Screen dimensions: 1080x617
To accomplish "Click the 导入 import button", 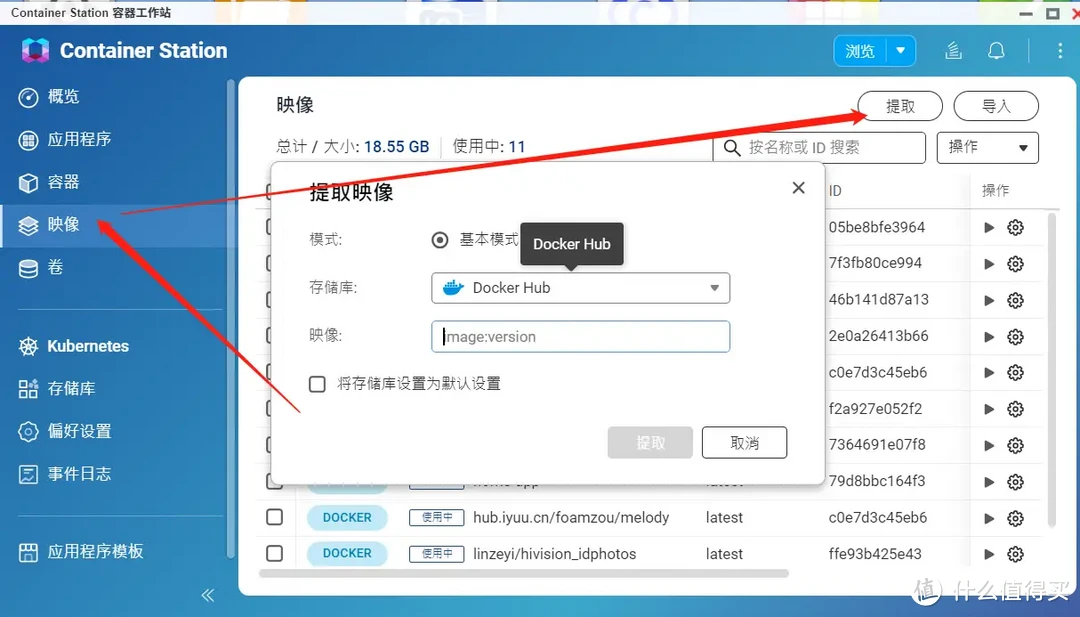I will click(996, 105).
